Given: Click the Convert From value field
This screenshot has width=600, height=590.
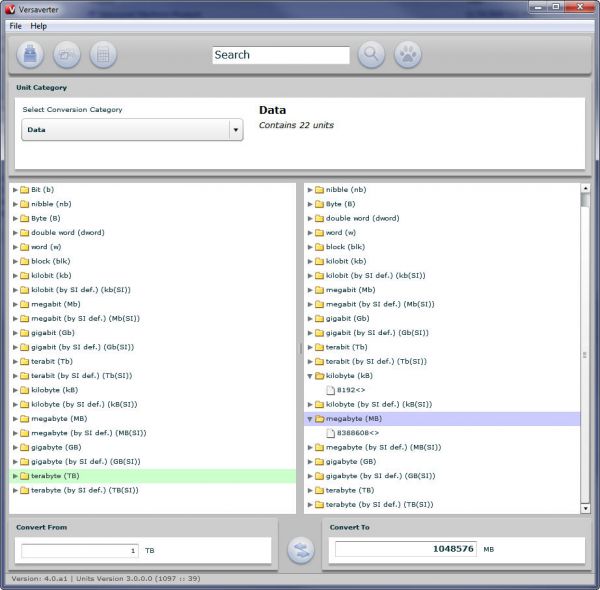Looking at the screenshot, I should pos(80,551).
